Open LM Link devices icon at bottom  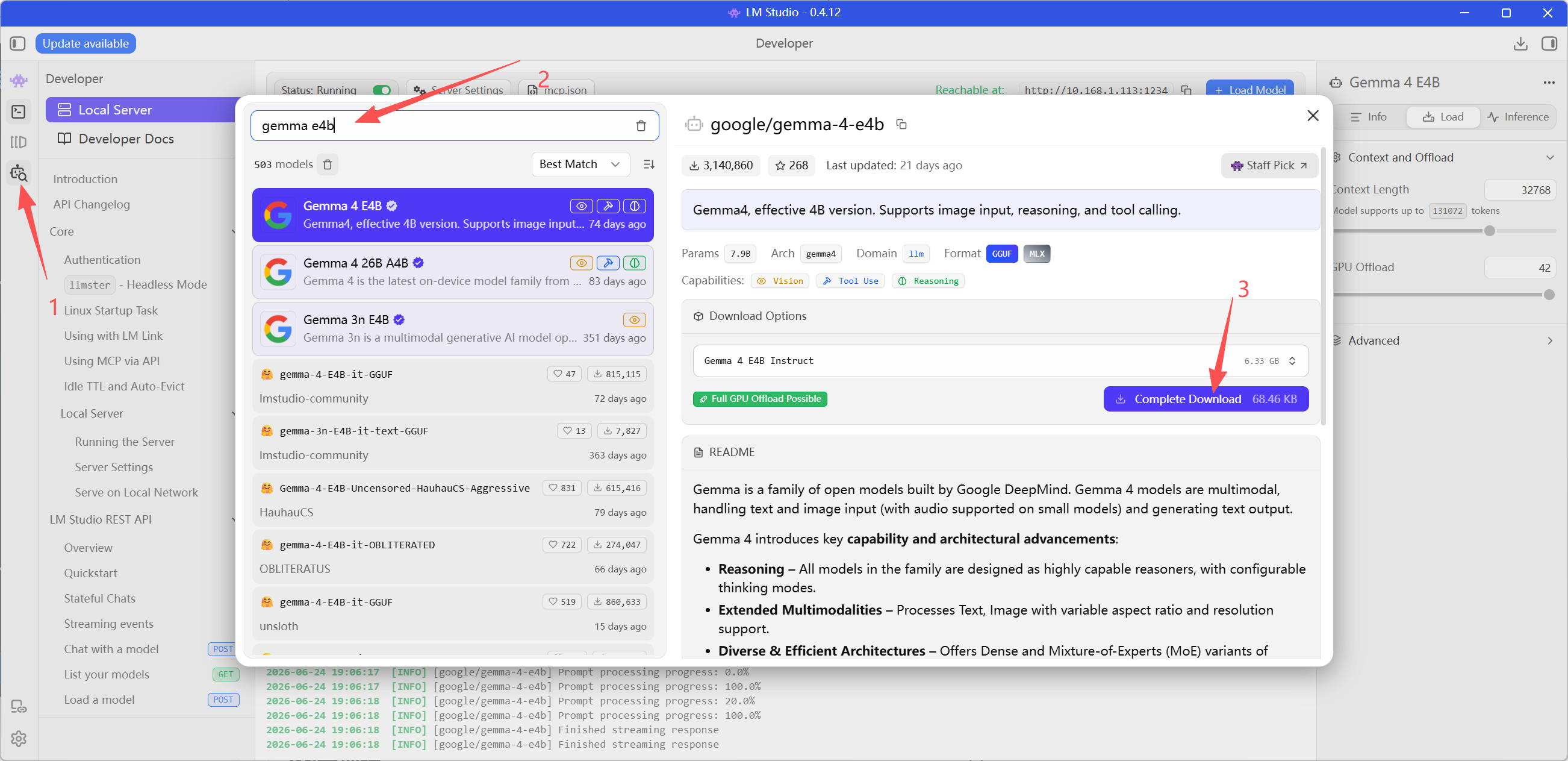19,707
